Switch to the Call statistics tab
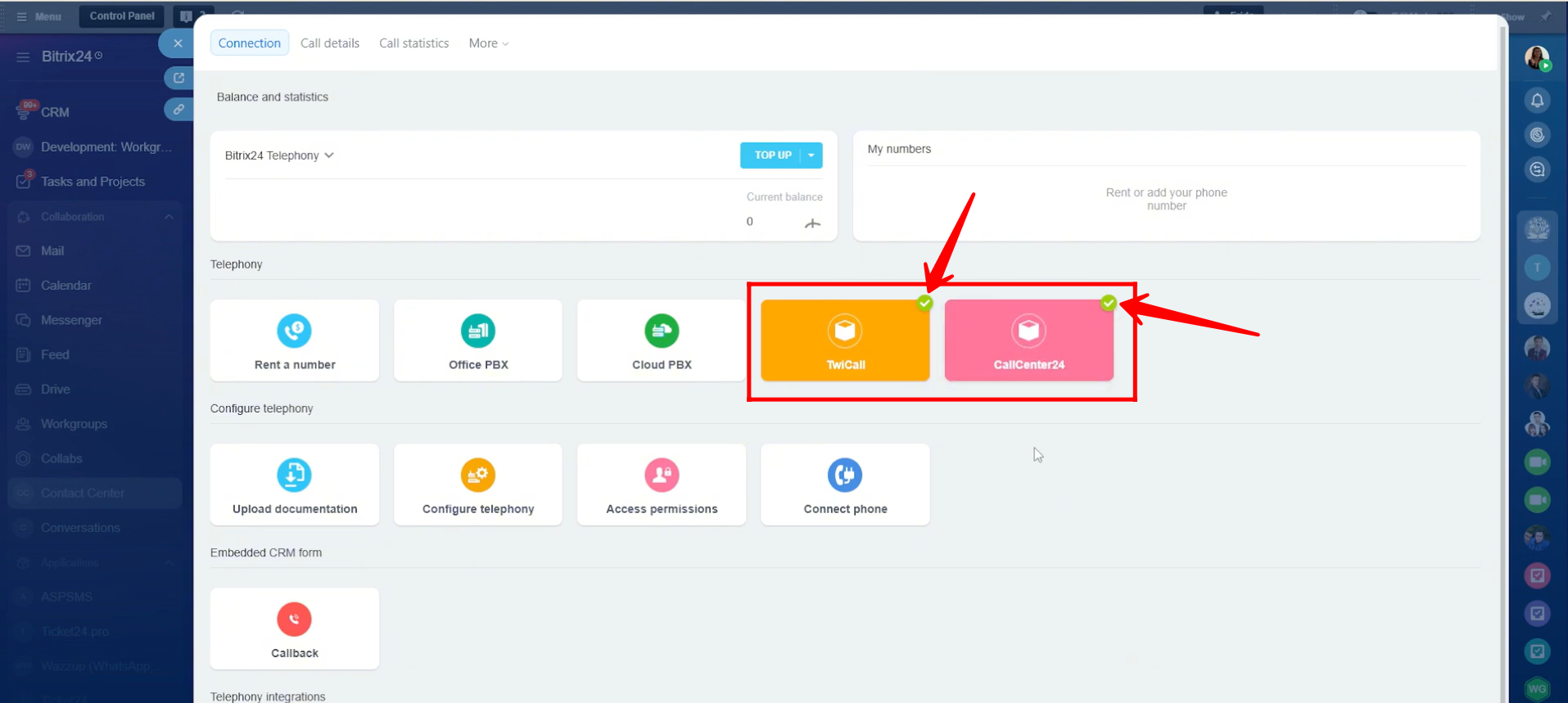The height and width of the screenshot is (703, 1568). point(413,43)
